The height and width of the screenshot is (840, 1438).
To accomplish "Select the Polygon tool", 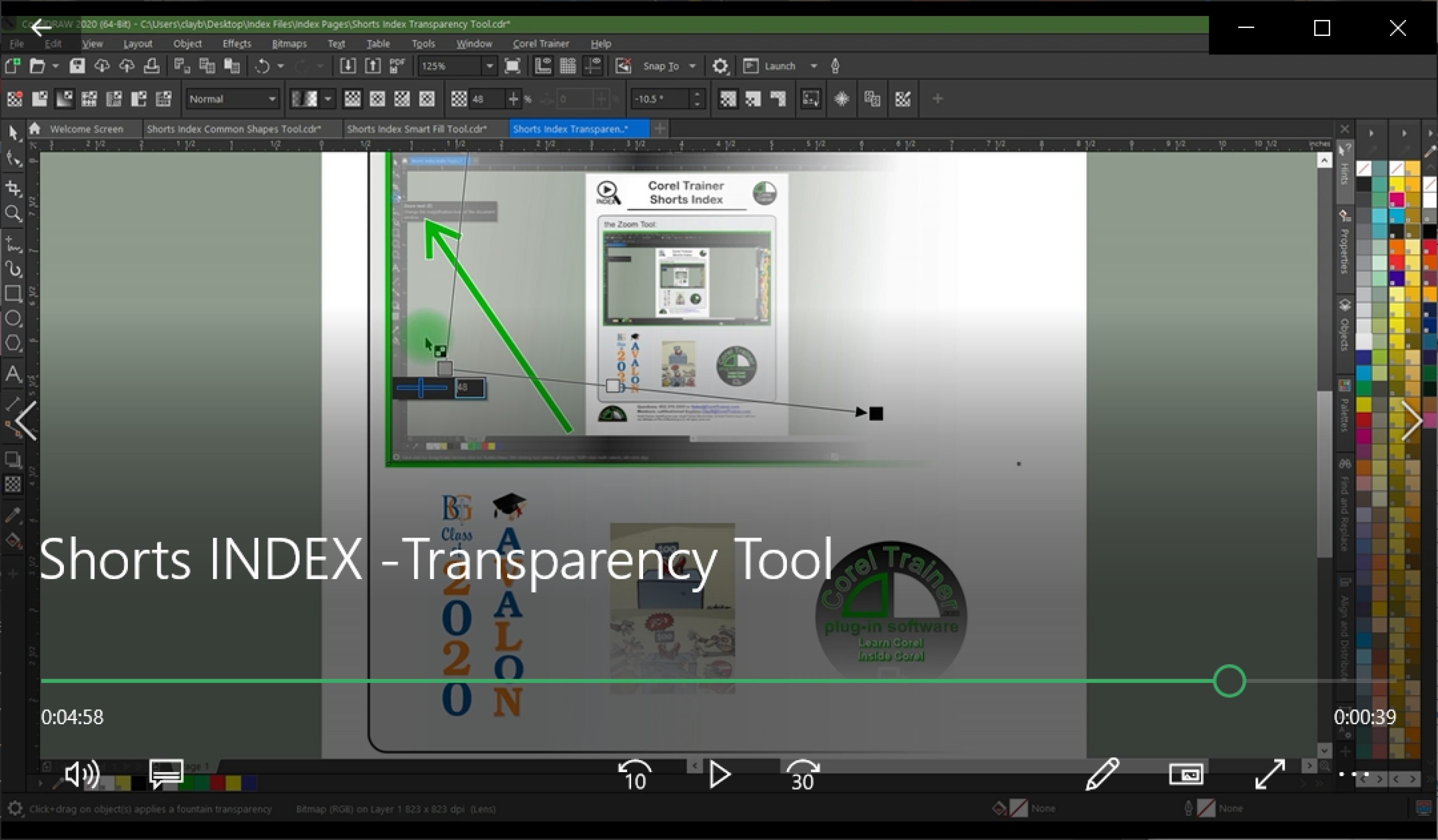I will coord(13,344).
